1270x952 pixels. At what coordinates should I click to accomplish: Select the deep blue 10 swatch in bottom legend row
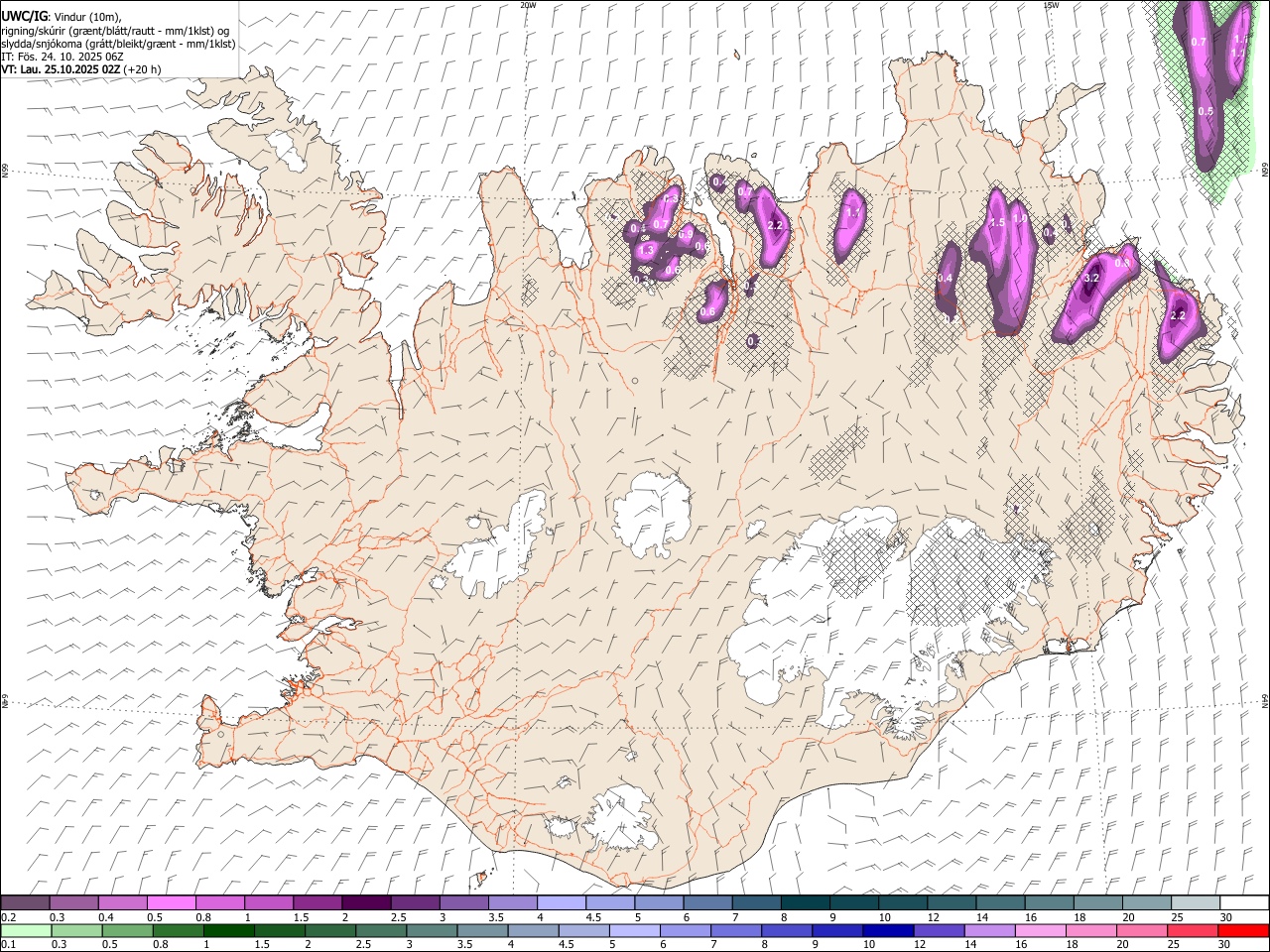888,930
